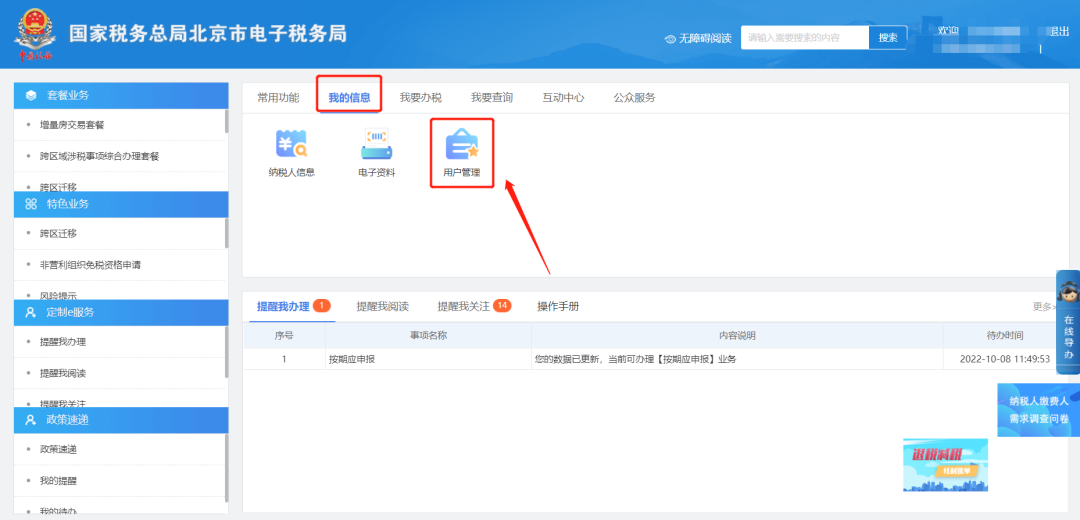Select the 提醒我办理 tab

(283, 306)
